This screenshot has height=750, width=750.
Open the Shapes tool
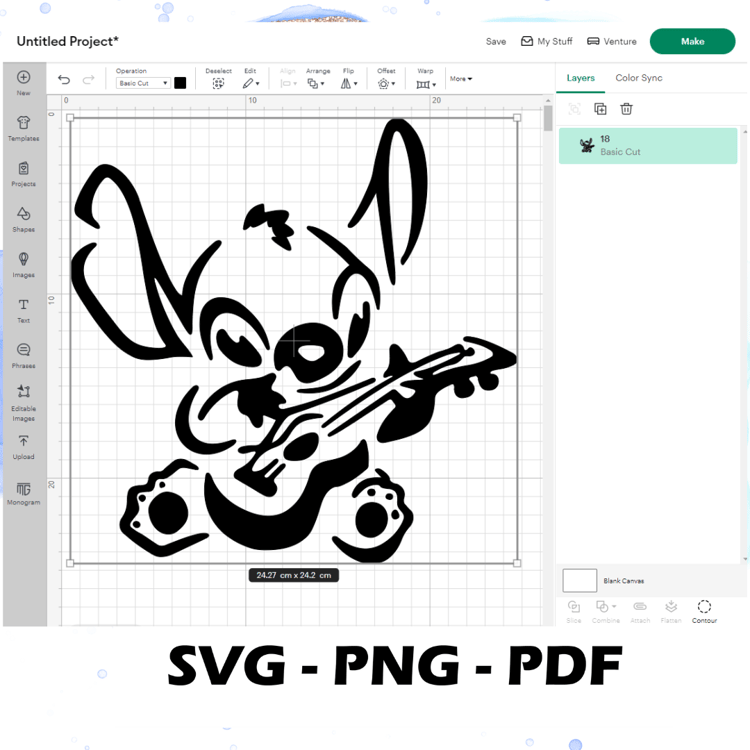point(23,219)
